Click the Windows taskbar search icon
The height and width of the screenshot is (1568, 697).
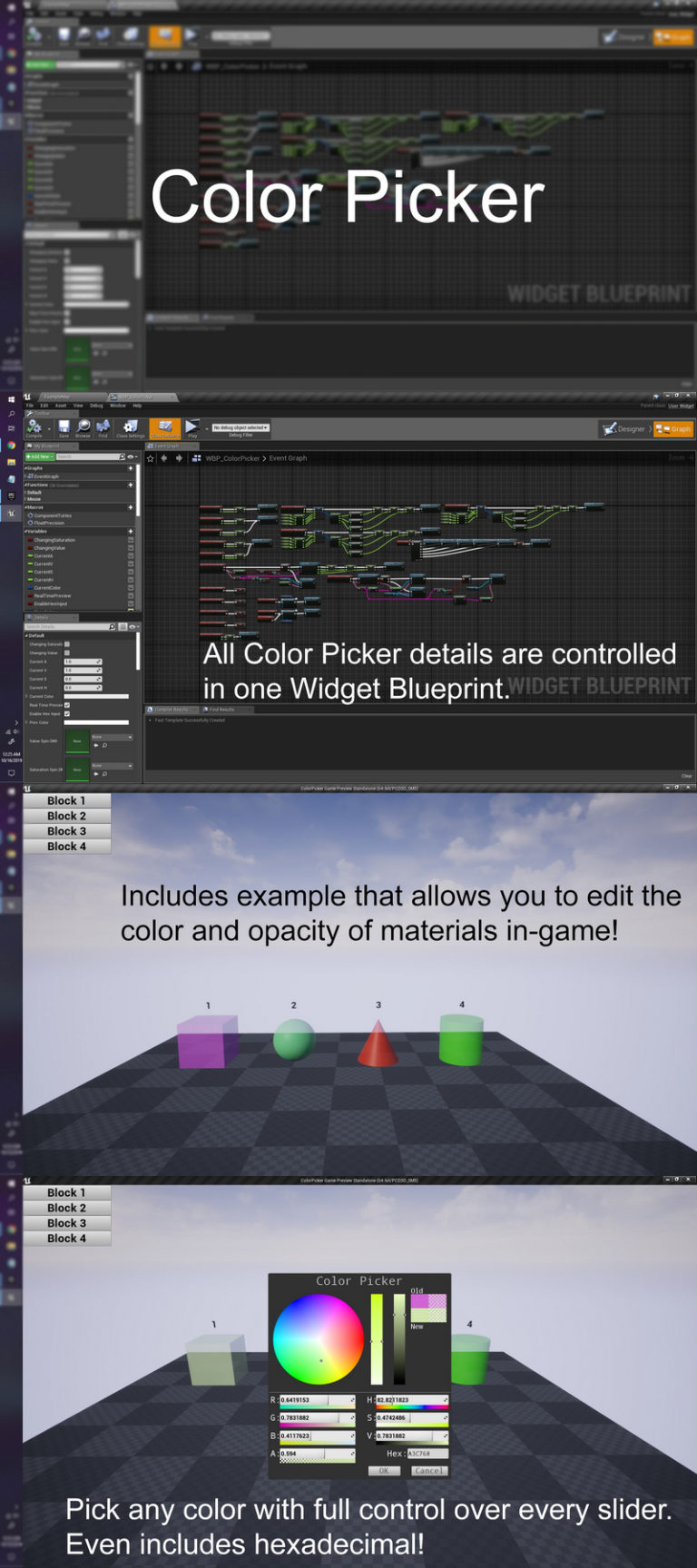tap(11, 414)
